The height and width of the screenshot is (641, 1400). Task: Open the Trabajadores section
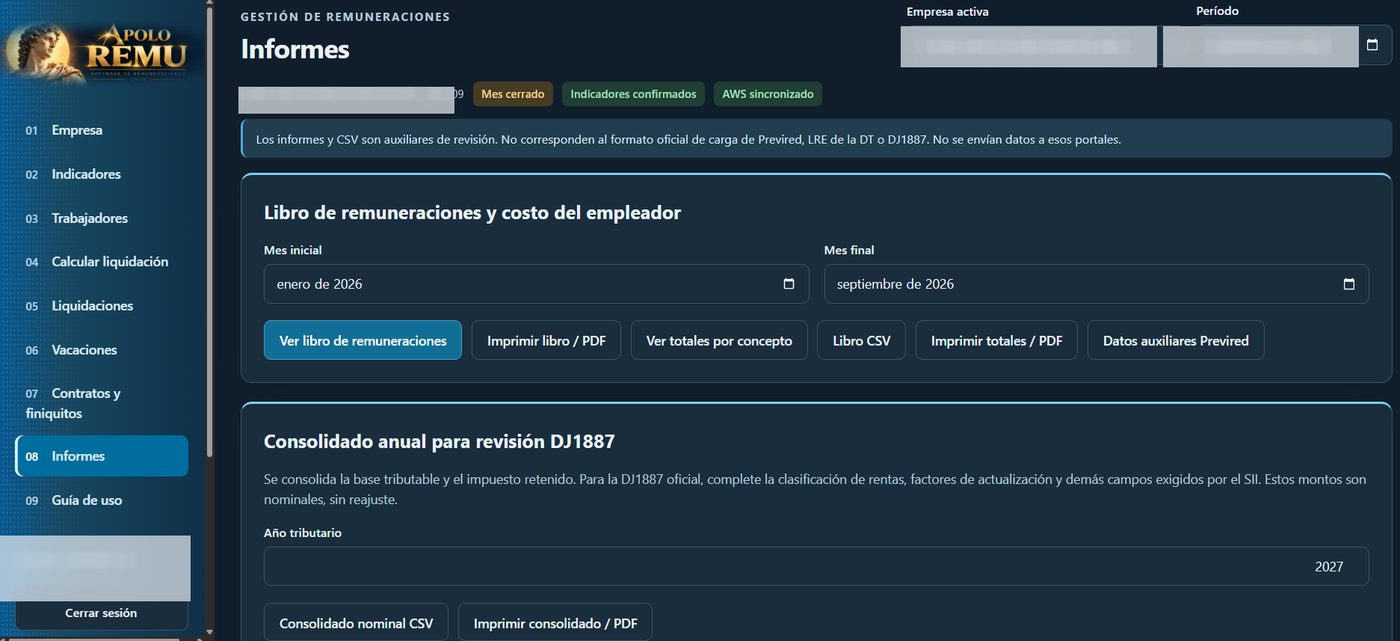[x=101, y=218]
